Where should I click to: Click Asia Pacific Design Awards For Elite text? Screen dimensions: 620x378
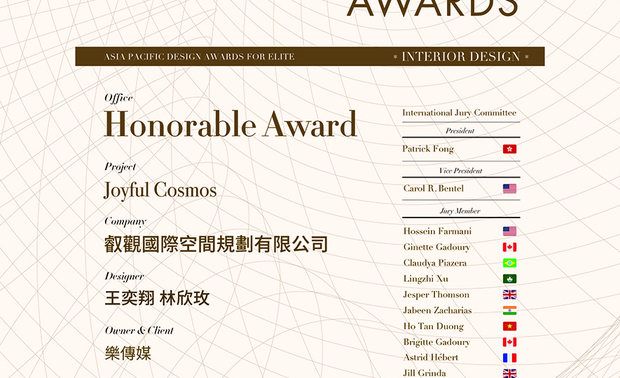click(199, 57)
